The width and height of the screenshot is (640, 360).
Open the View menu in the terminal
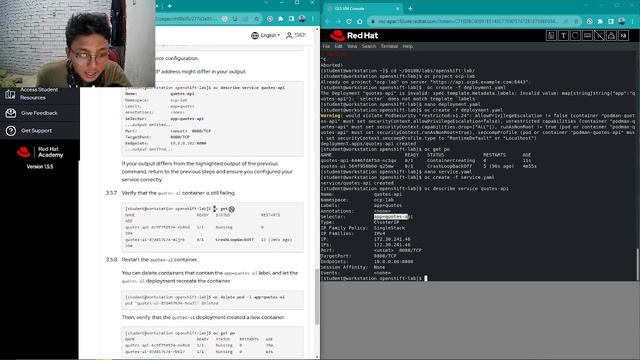352,46
